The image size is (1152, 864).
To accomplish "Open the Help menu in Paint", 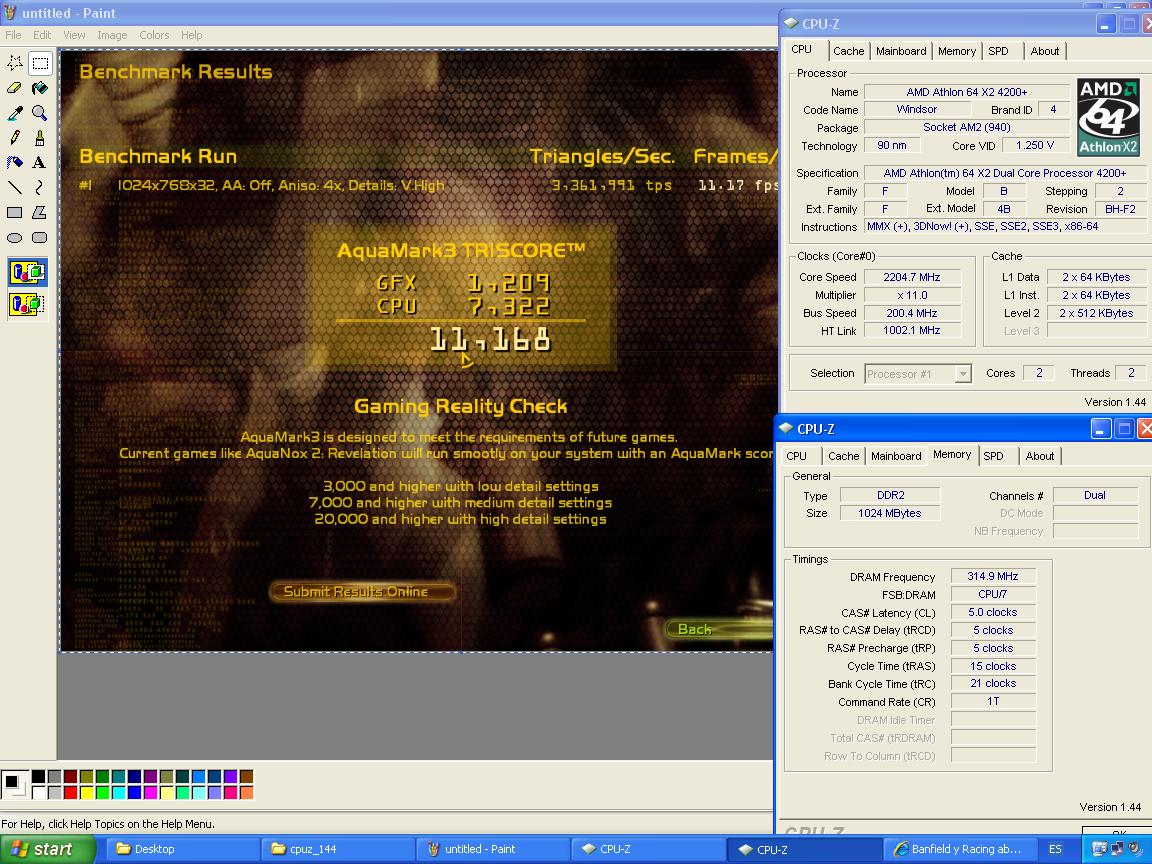I will tap(192, 35).
